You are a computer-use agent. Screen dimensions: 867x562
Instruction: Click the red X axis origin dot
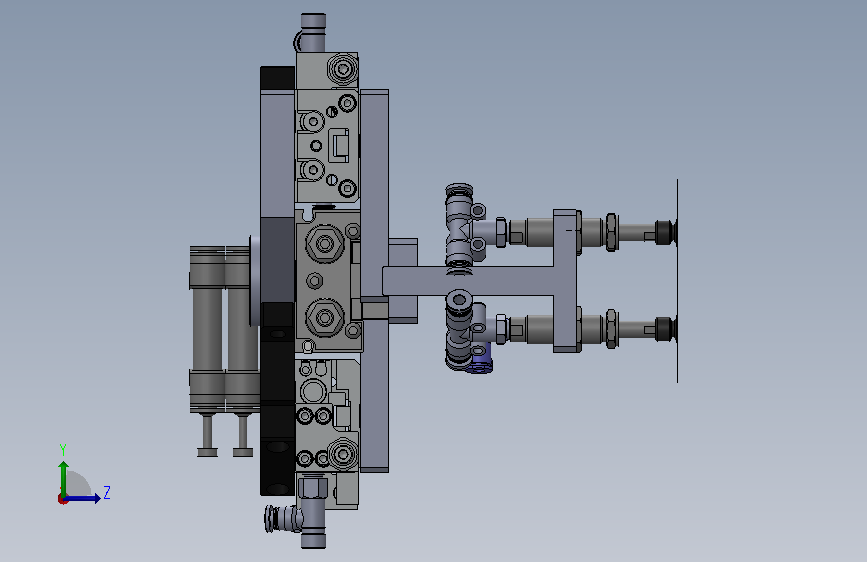62,499
